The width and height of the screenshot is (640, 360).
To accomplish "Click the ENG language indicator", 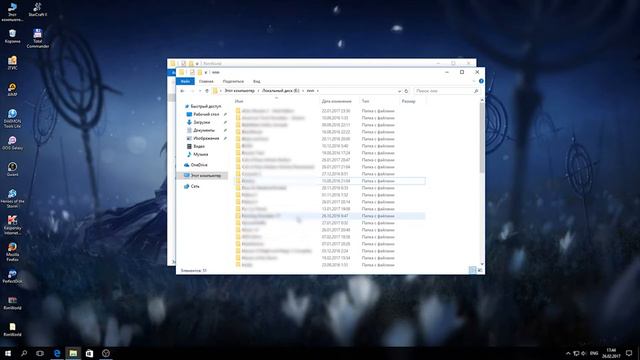I will tap(594, 353).
